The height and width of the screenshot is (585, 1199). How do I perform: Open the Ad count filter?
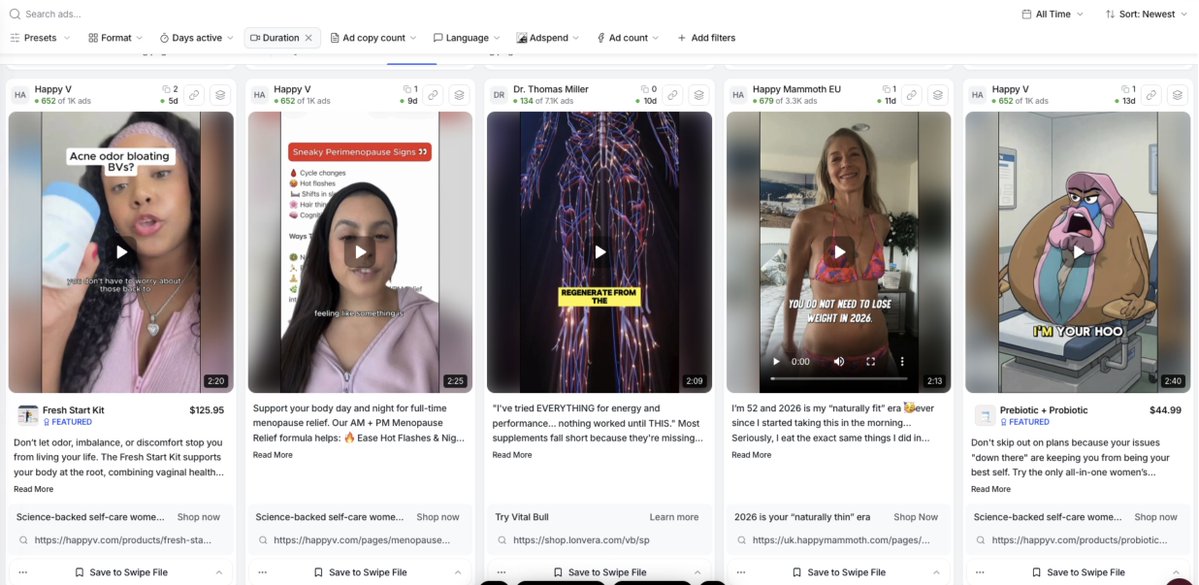(628, 37)
